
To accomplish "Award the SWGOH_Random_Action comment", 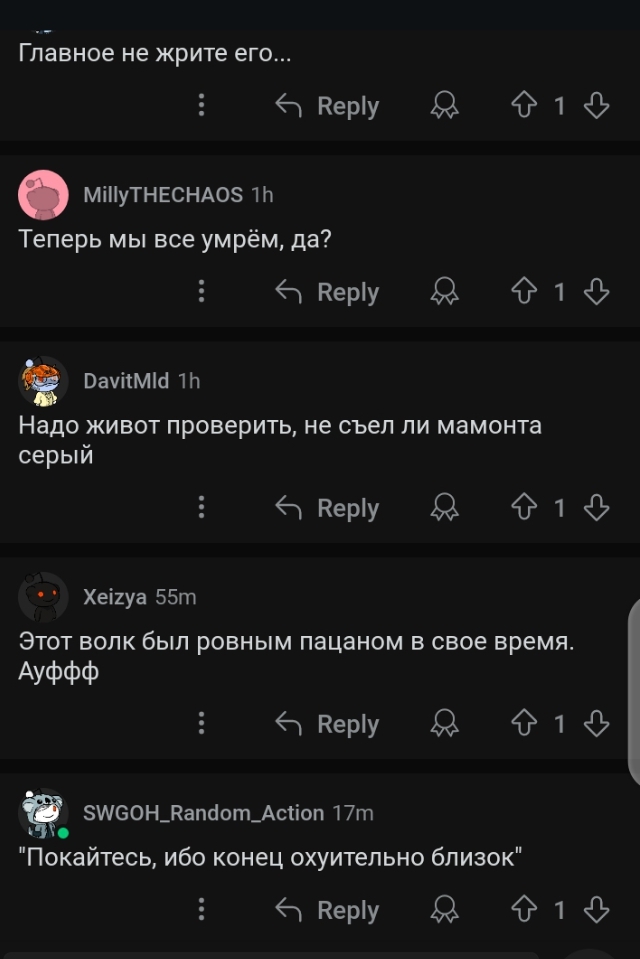I will (x=444, y=910).
